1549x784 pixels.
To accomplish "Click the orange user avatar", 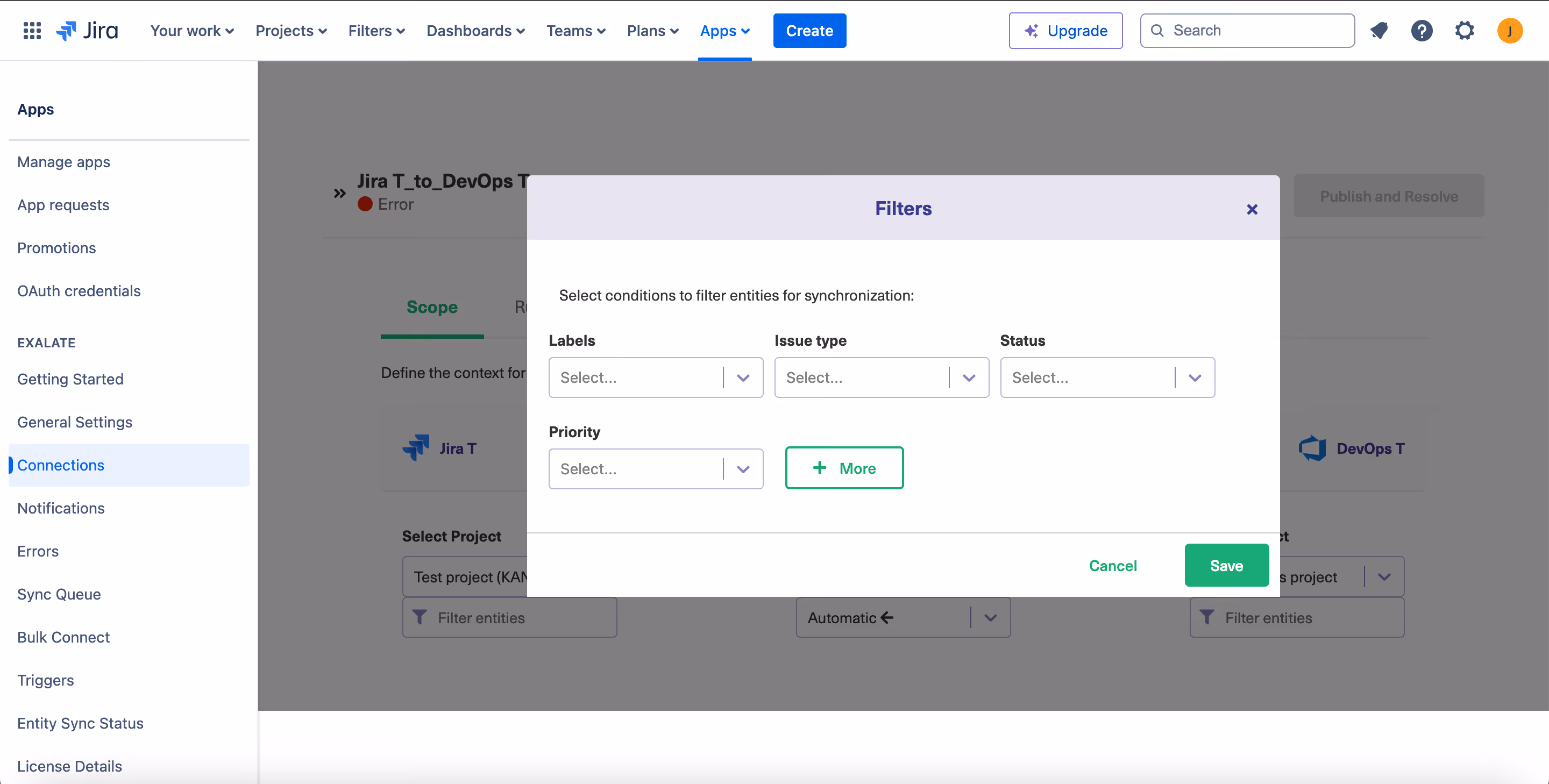I will [x=1509, y=31].
